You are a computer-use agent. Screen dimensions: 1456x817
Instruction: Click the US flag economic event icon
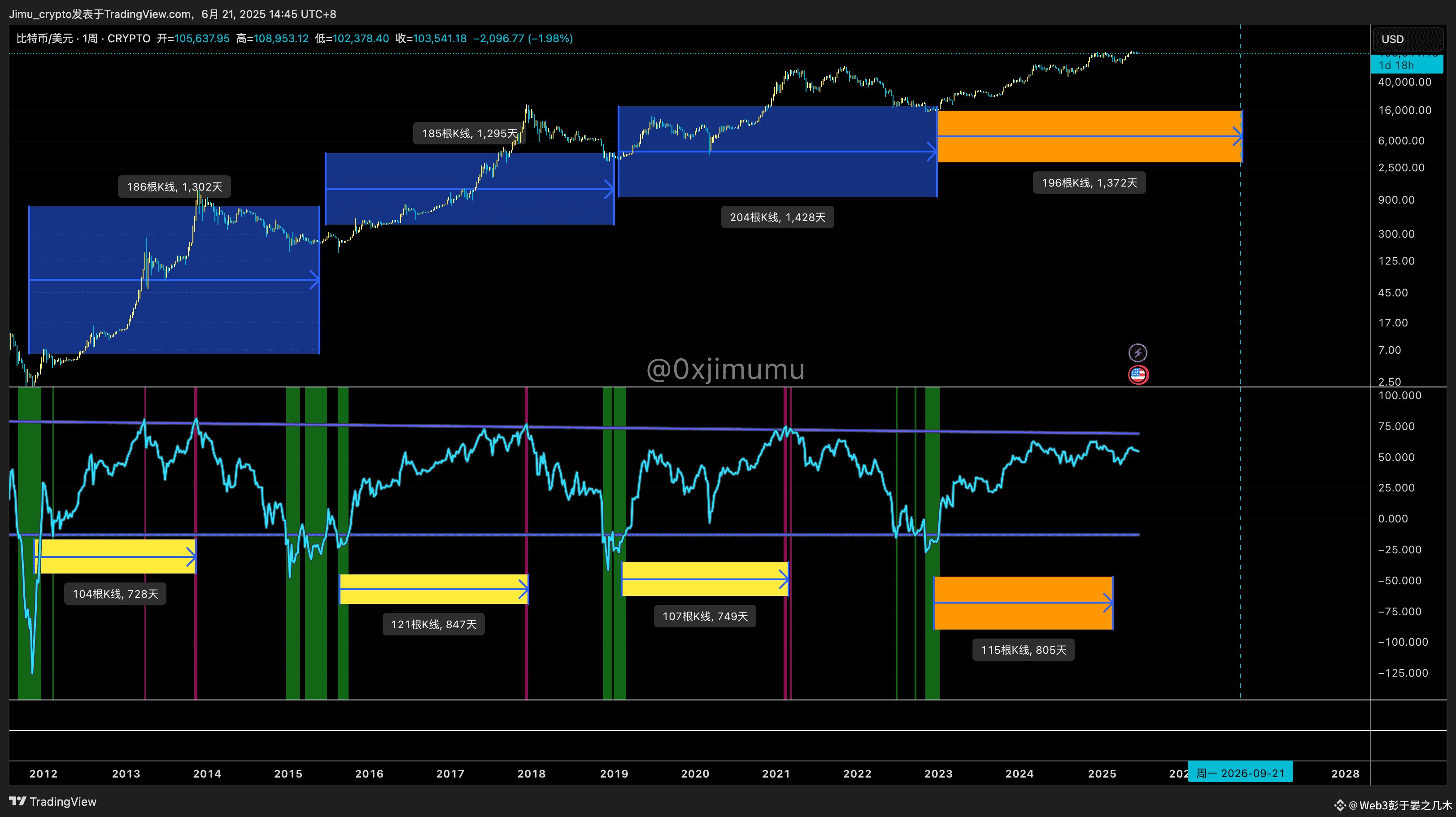pyautogui.click(x=1138, y=374)
